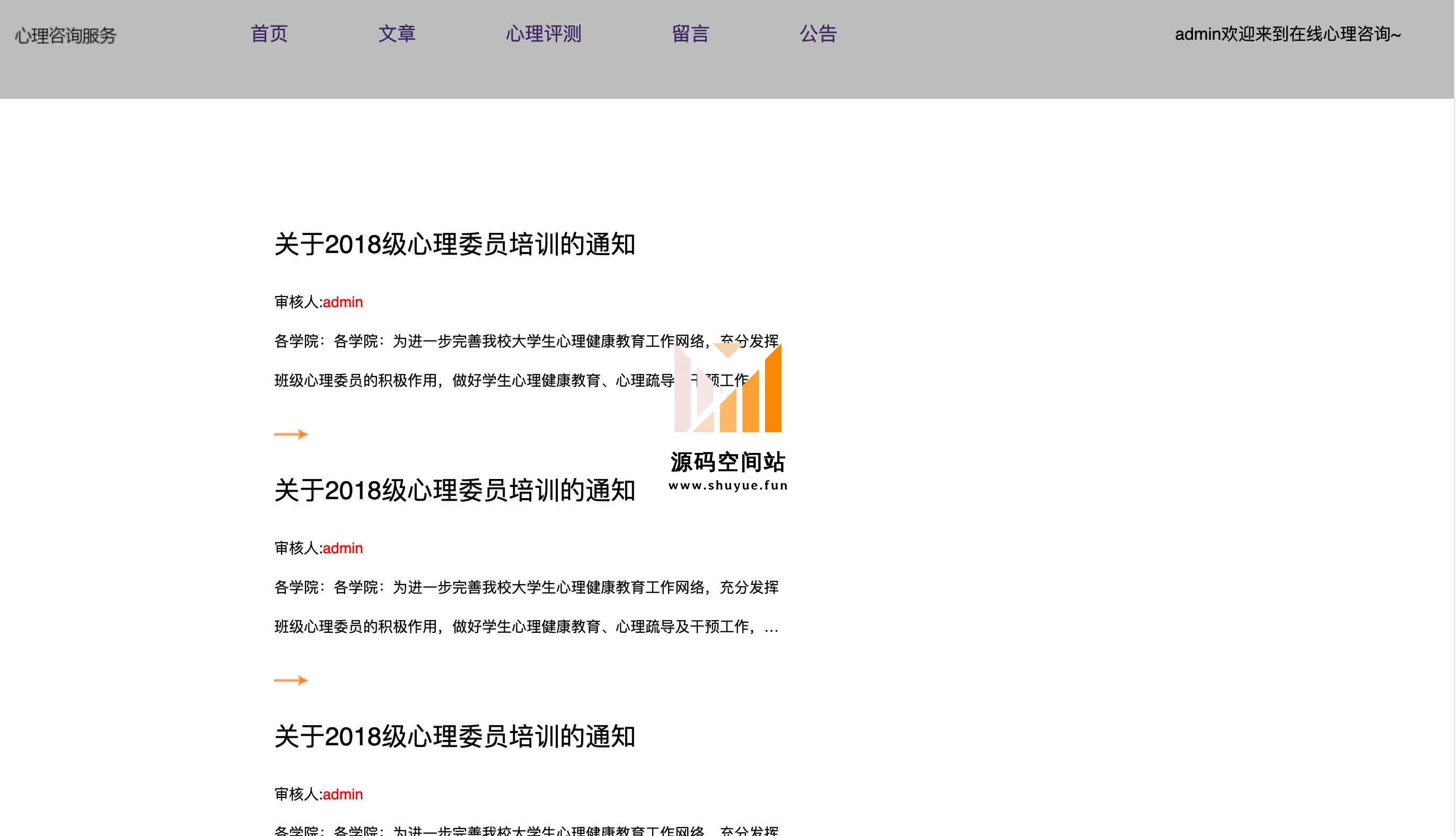Open the 首页 navigation item
1456x836 pixels.
(269, 34)
